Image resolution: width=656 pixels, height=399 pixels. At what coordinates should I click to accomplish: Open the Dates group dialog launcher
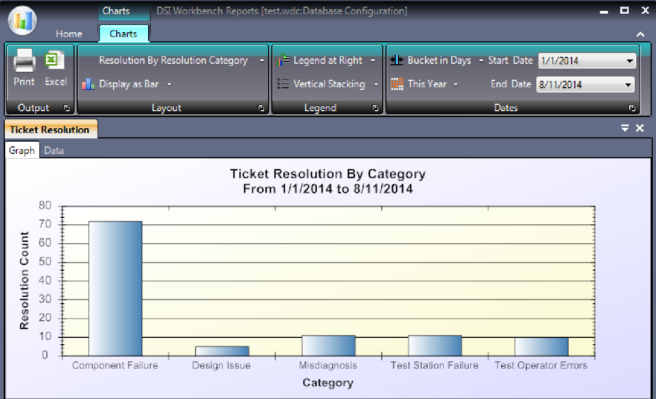point(632,108)
